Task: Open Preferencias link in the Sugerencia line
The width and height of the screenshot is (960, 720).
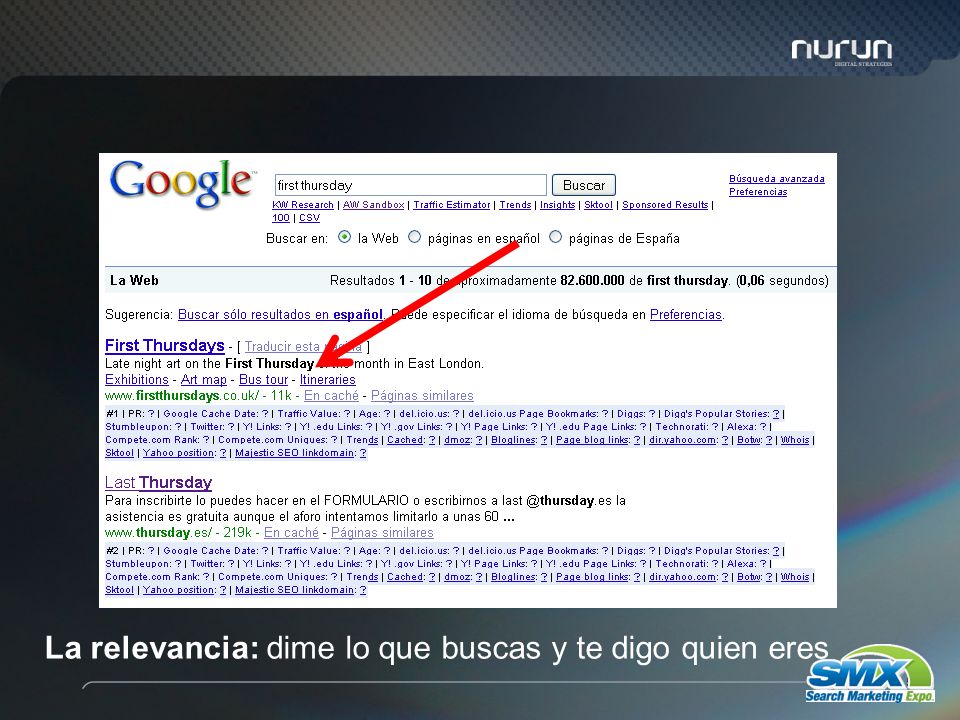Action: point(686,315)
